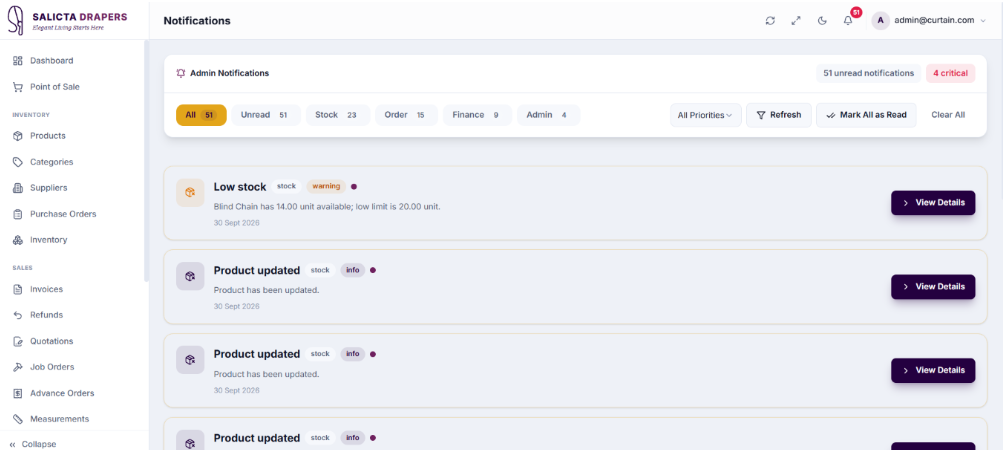Click Mark All as Read button
Screen dimensions: 1003x450
[x=866, y=115]
